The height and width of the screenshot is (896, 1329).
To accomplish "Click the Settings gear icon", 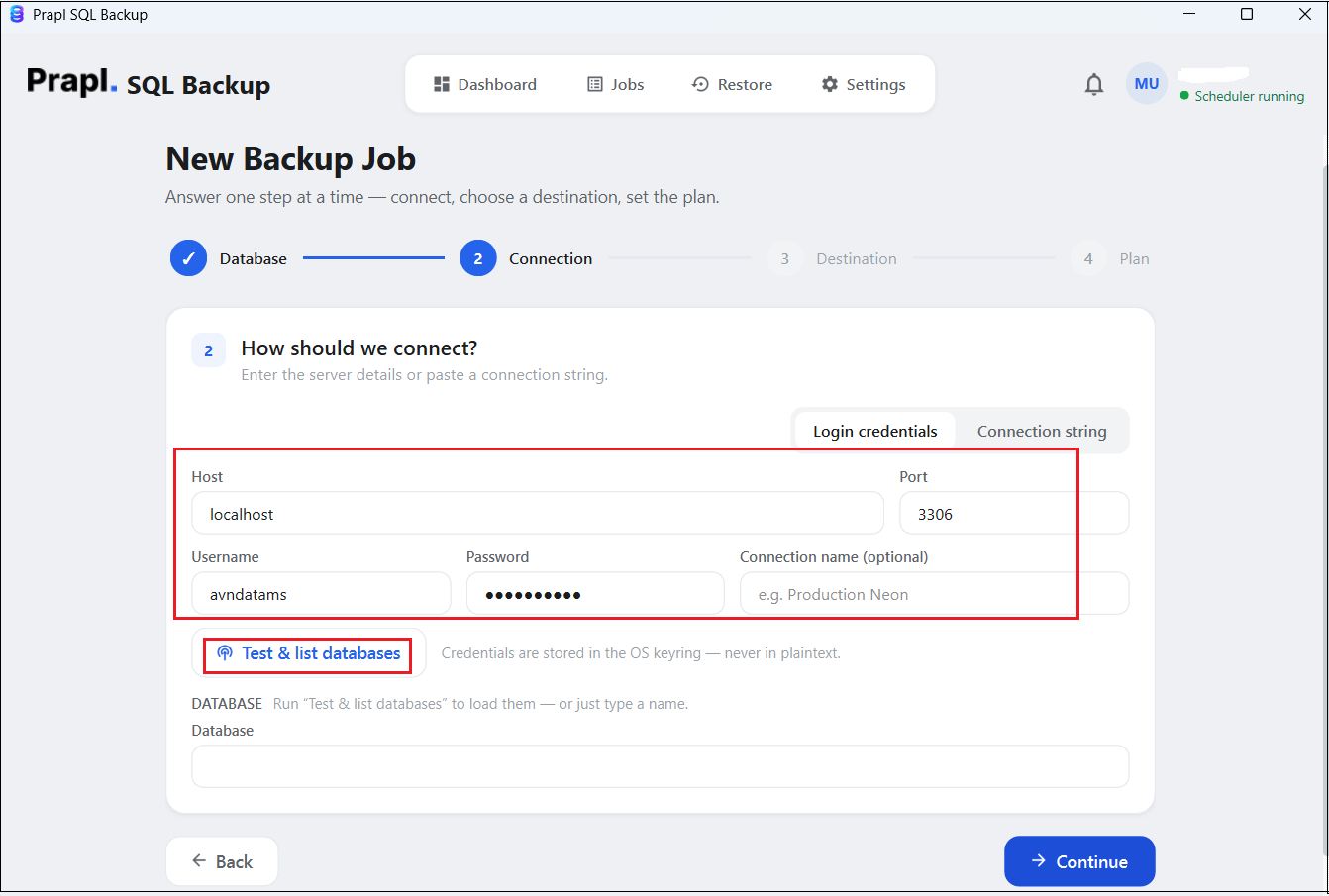I will [830, 85].
